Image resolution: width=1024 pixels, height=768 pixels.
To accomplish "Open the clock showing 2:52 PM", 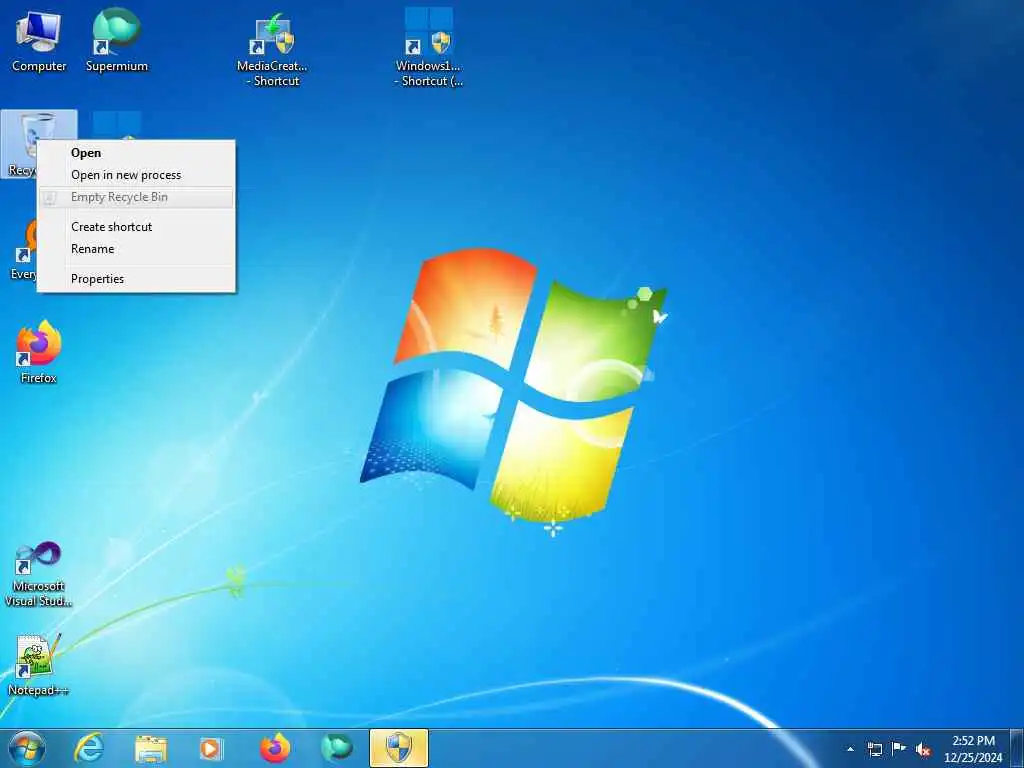I will tap(974, 749).
